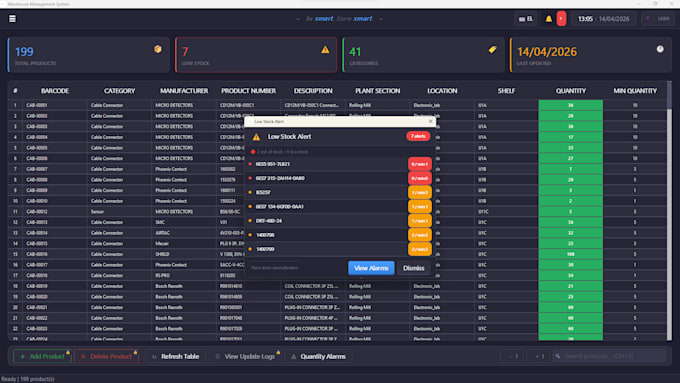Sort table by Min Quantity column header
680x383 pixels.
coord(635,91)
